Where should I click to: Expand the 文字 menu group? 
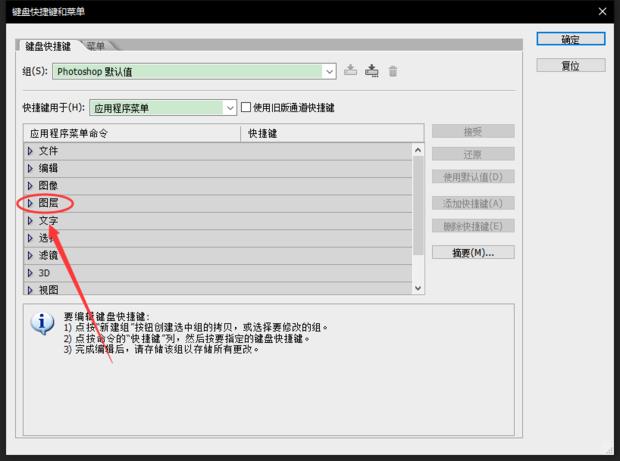(30, 220)
